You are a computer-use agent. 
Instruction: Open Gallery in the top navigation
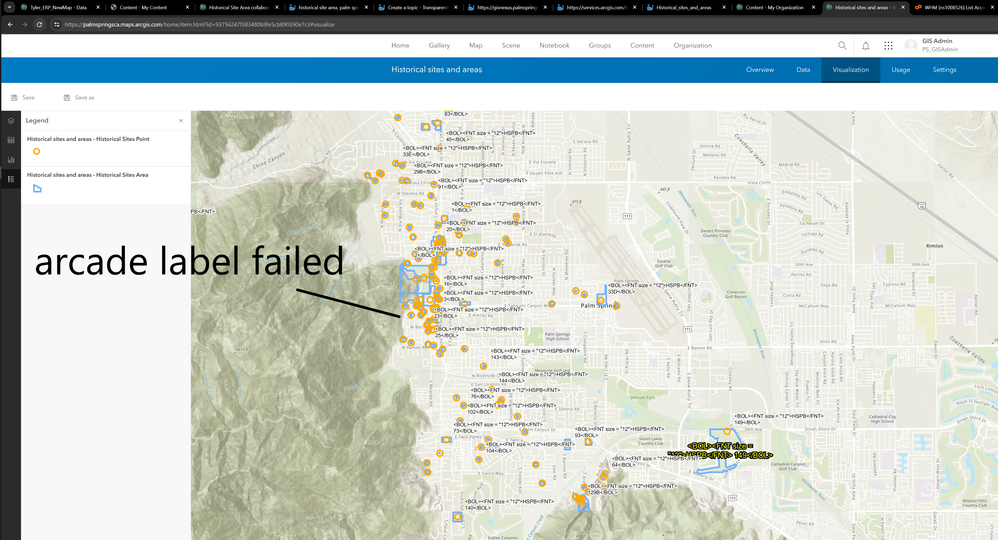click(439, 45)
